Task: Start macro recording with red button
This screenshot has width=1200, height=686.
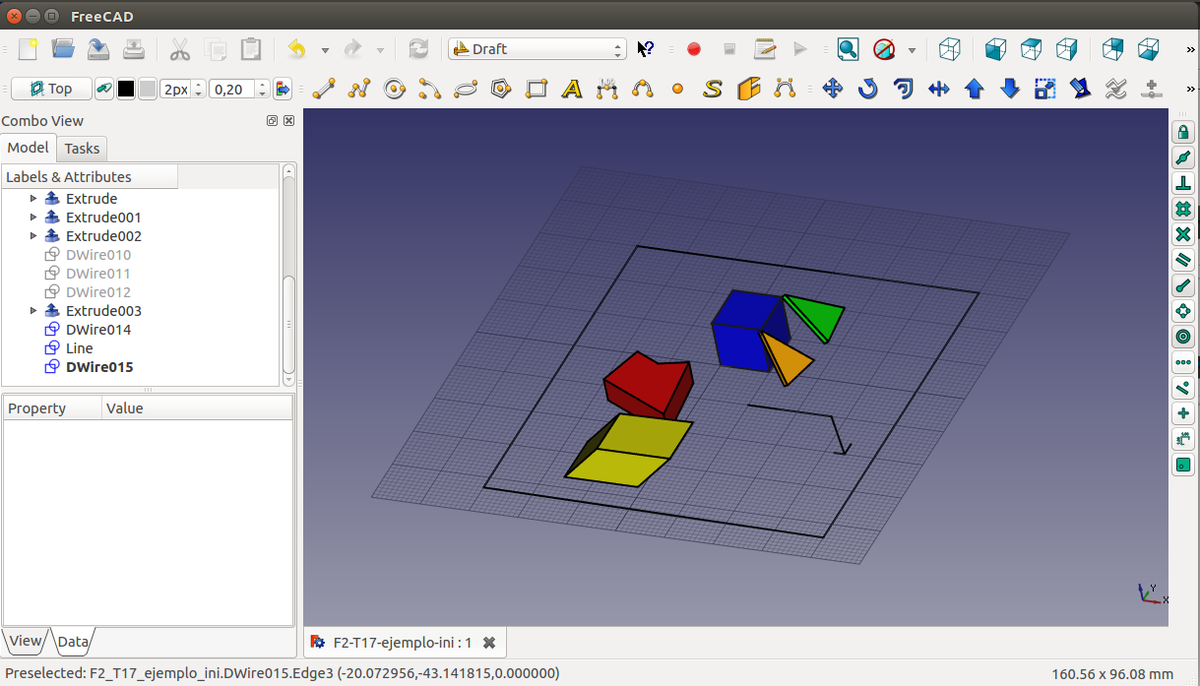Action: [x=694, y=49]
